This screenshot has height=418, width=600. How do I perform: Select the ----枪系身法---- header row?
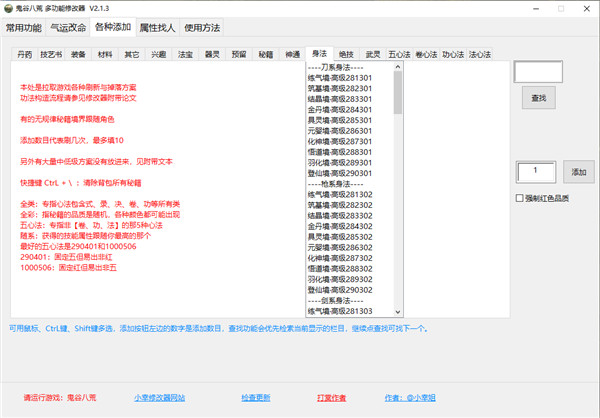point(350,184)
